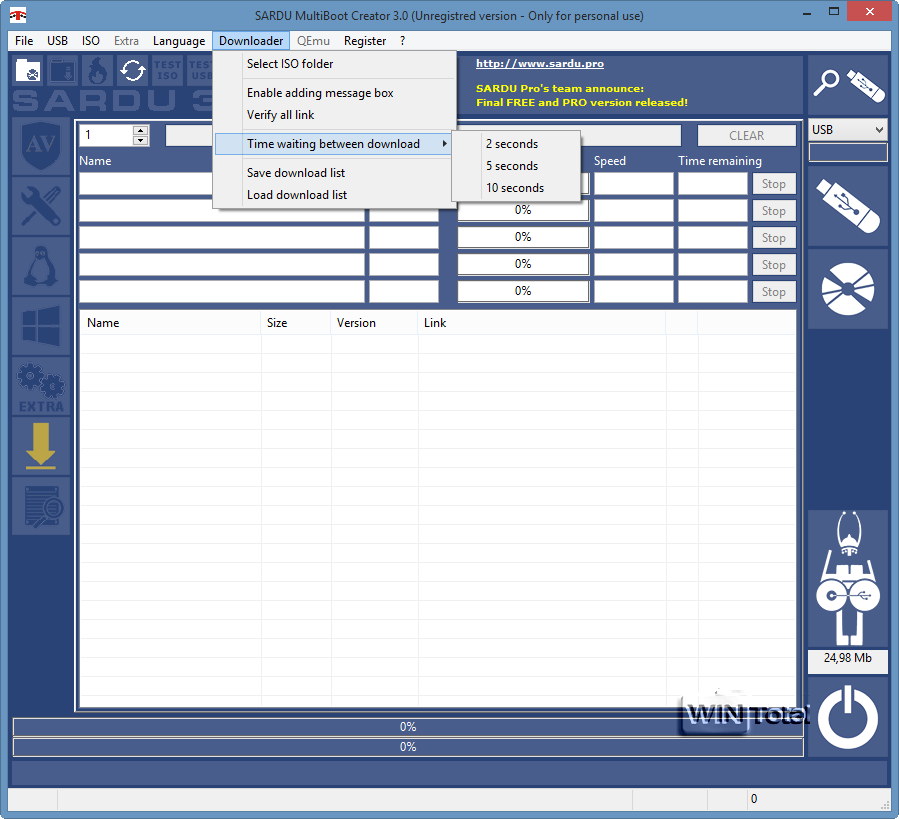Viewport: 899px width, 819px height.
Task: Choose Load download list
Action: [335, 194]
